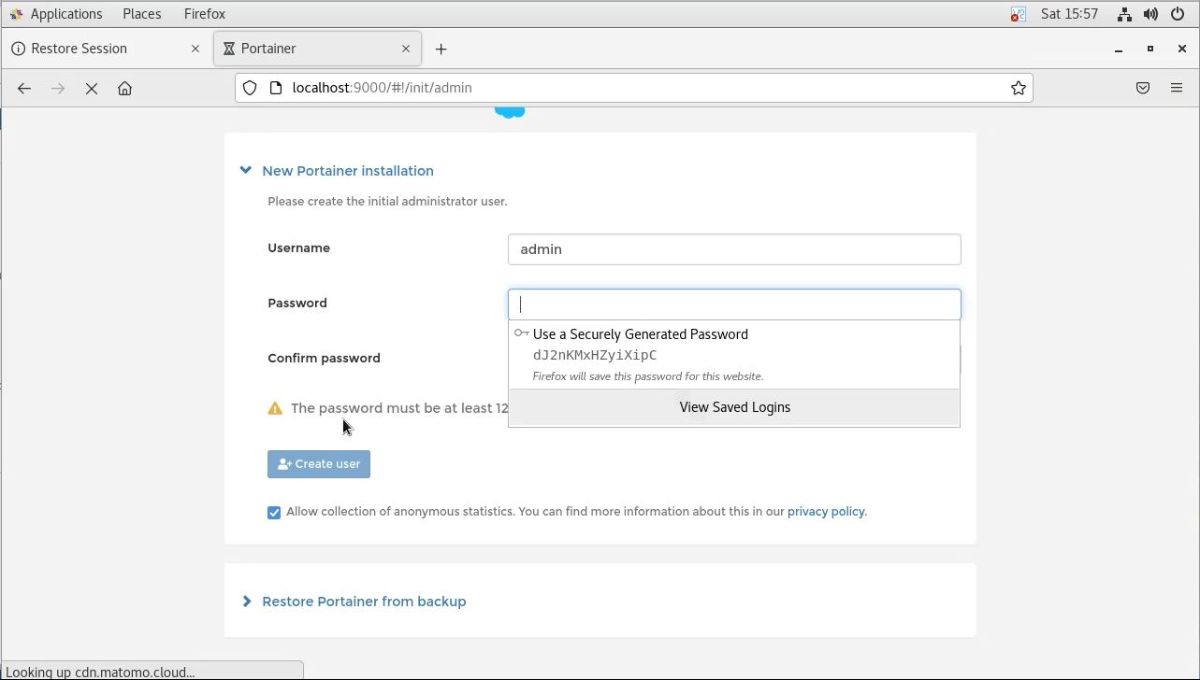This screenshot has width=1200, height=680.
Task: Open the Firefox hamburger menu
Action: (x=1176, y=88)
